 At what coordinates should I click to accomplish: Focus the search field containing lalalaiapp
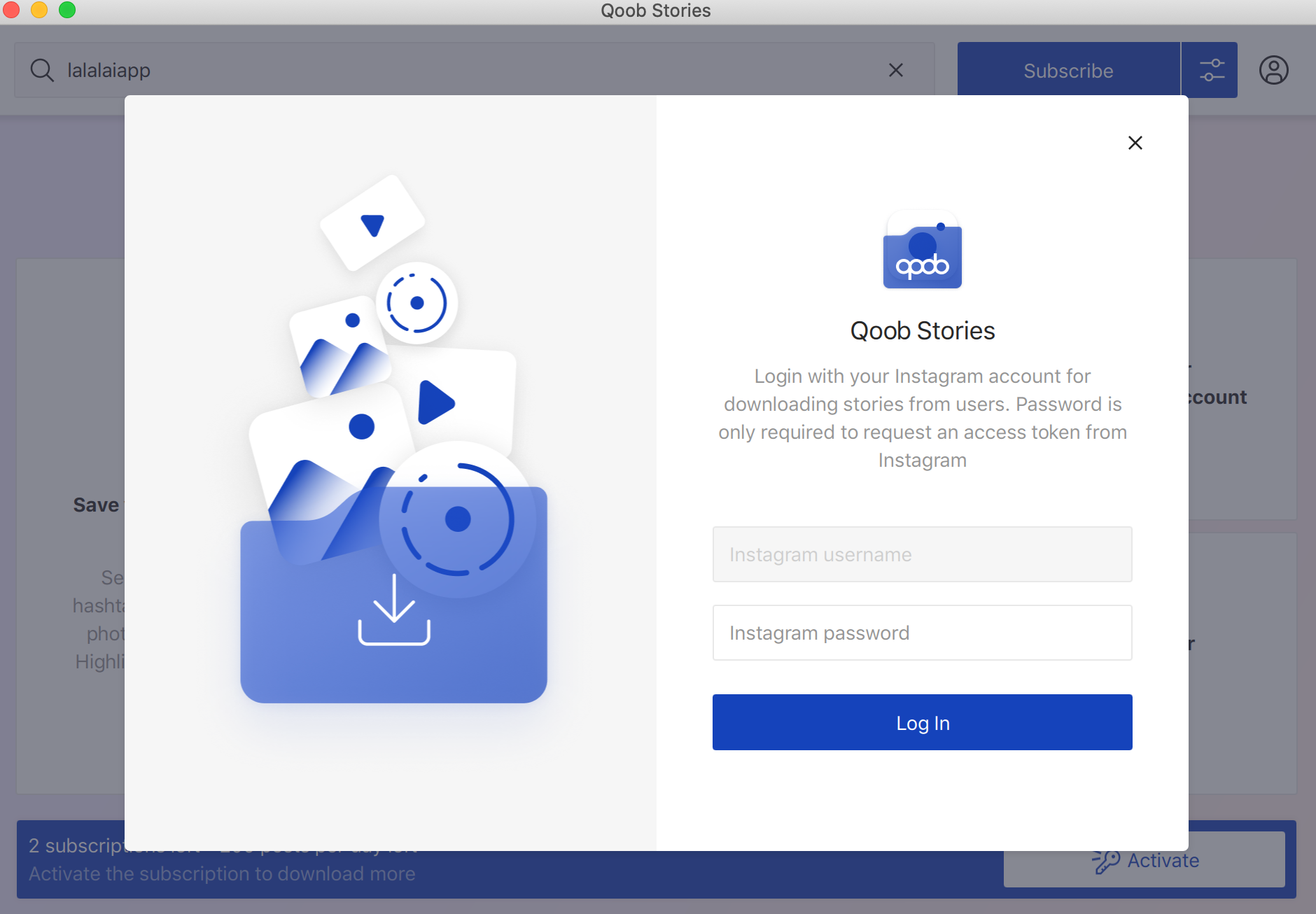pyautogui.click(x=475, y=70)
